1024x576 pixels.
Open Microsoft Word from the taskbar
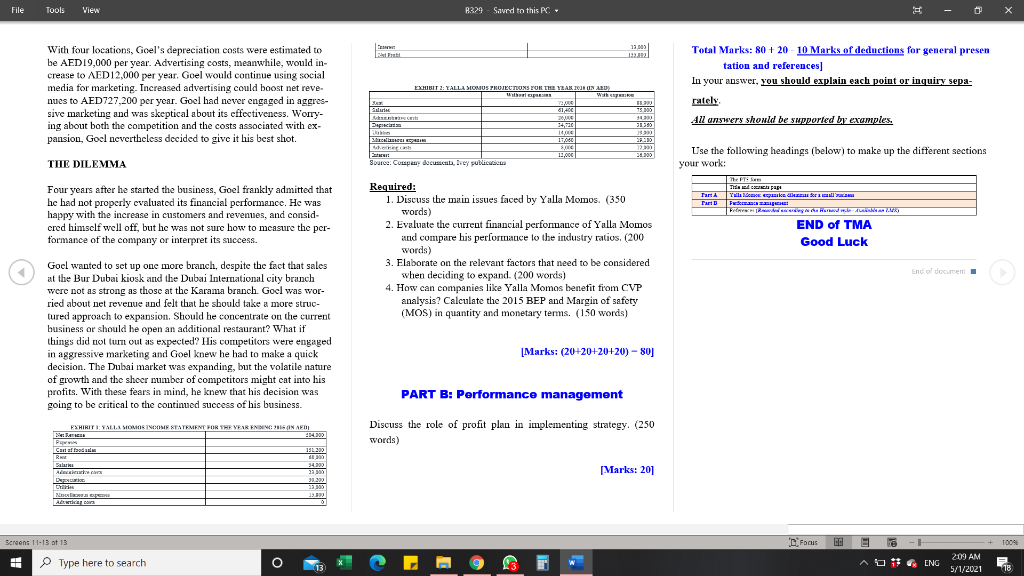click(577, 562)
